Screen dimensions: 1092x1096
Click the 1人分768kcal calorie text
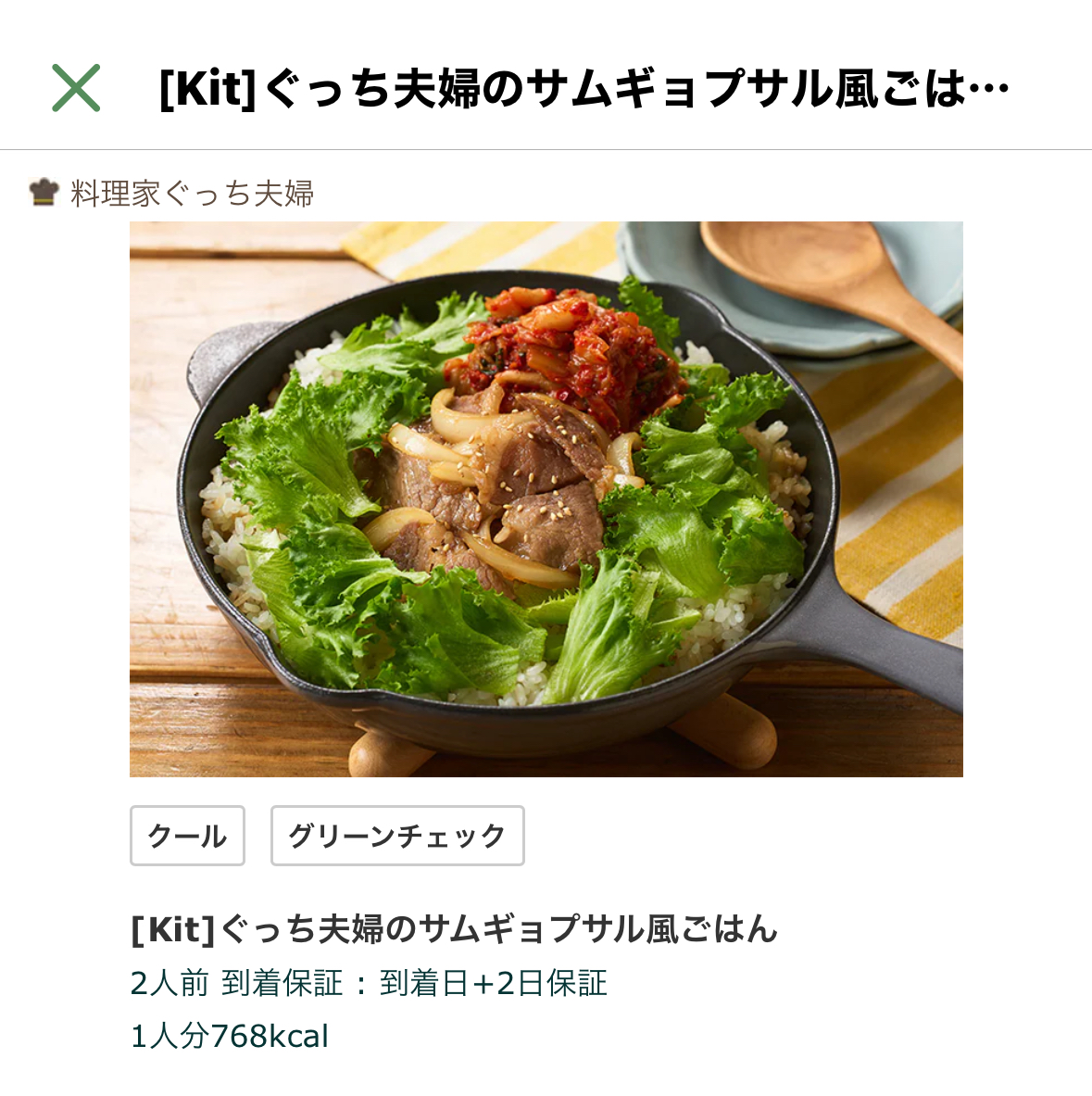pyautogui.click(x=229, y=1036)
